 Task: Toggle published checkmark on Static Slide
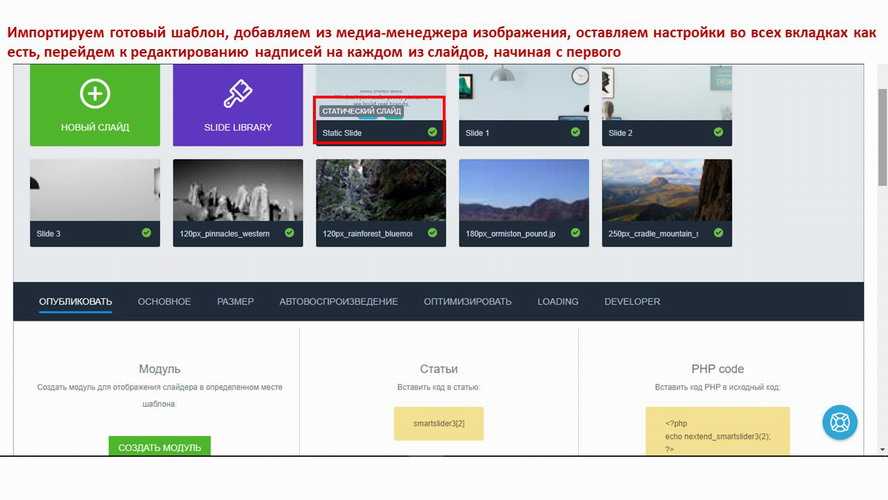pyautogui.click(x=432, y=132)
